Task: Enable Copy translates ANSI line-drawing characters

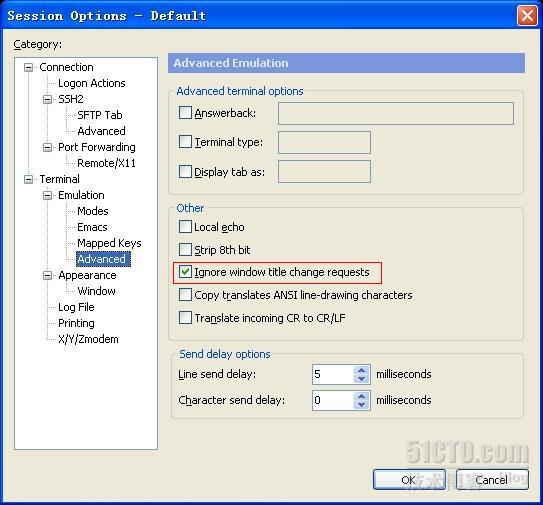Action: pos(185,295)
